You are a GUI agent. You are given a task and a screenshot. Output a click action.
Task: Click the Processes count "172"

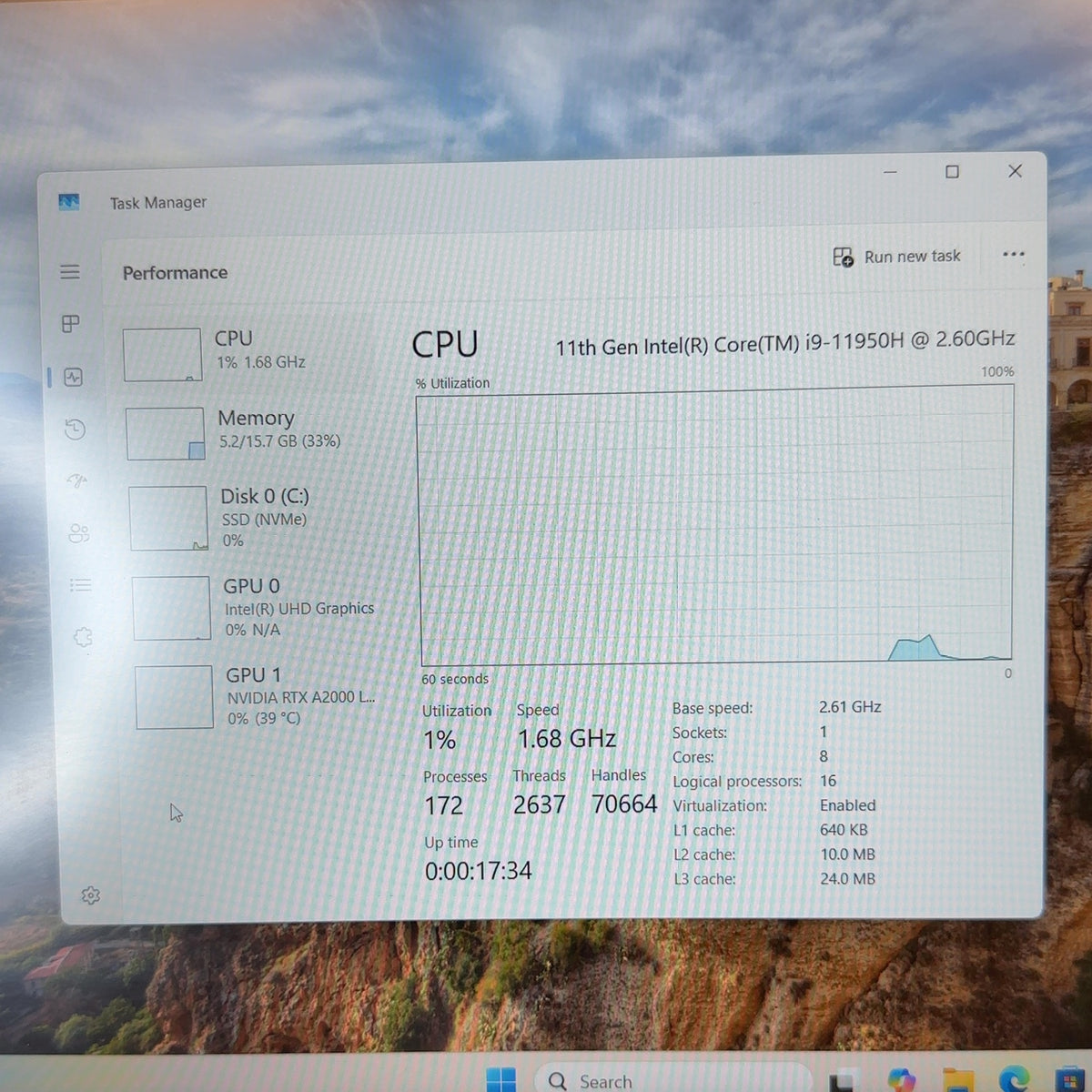[x=444, y=805]
